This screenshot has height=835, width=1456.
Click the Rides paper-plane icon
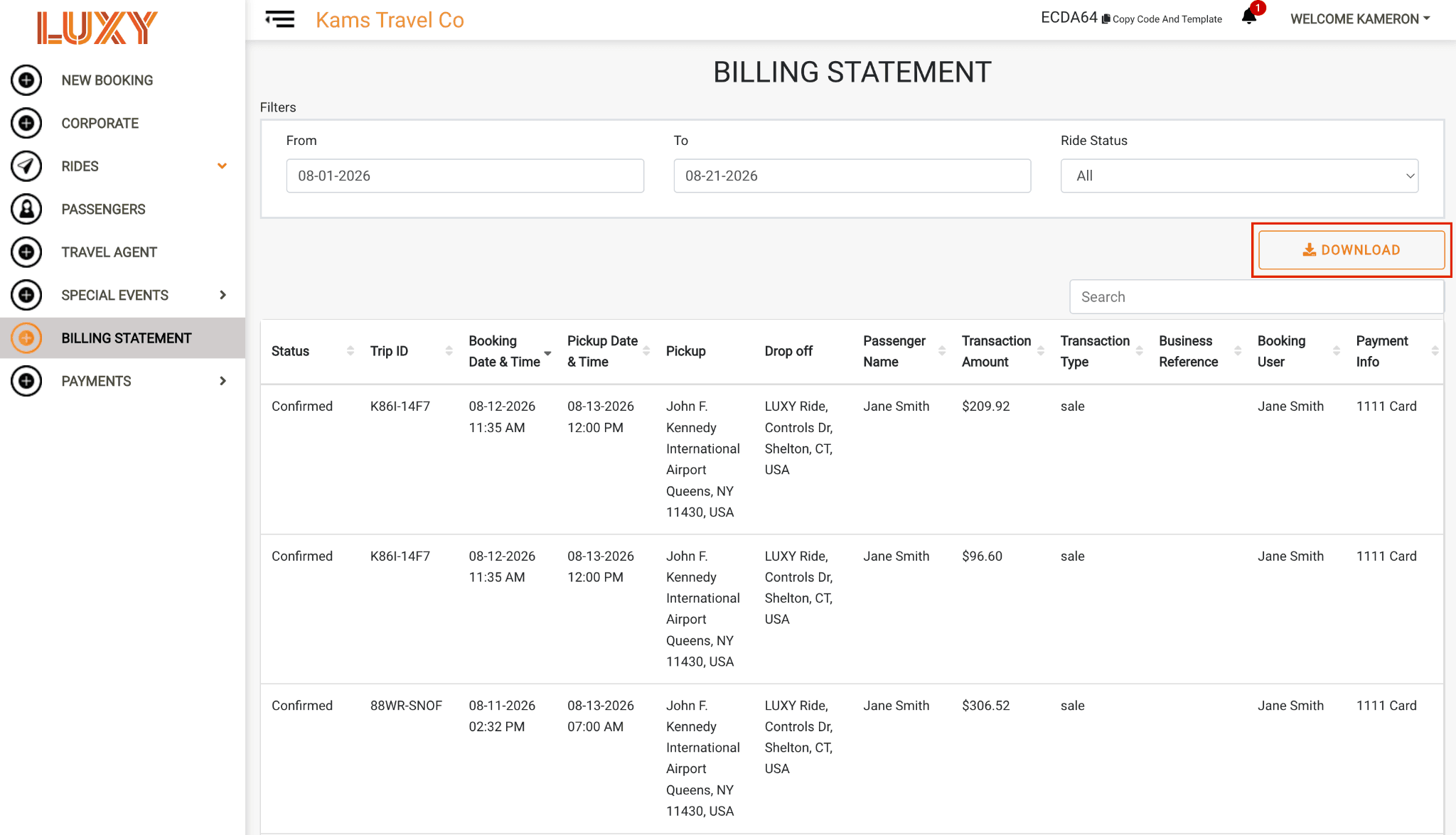(26, 166)
